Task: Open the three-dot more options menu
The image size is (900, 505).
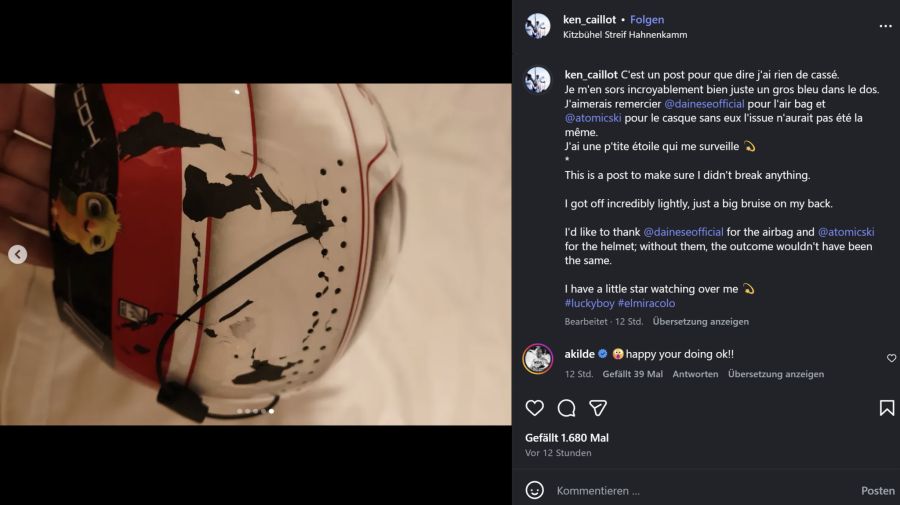Action: tap(884, 27)
